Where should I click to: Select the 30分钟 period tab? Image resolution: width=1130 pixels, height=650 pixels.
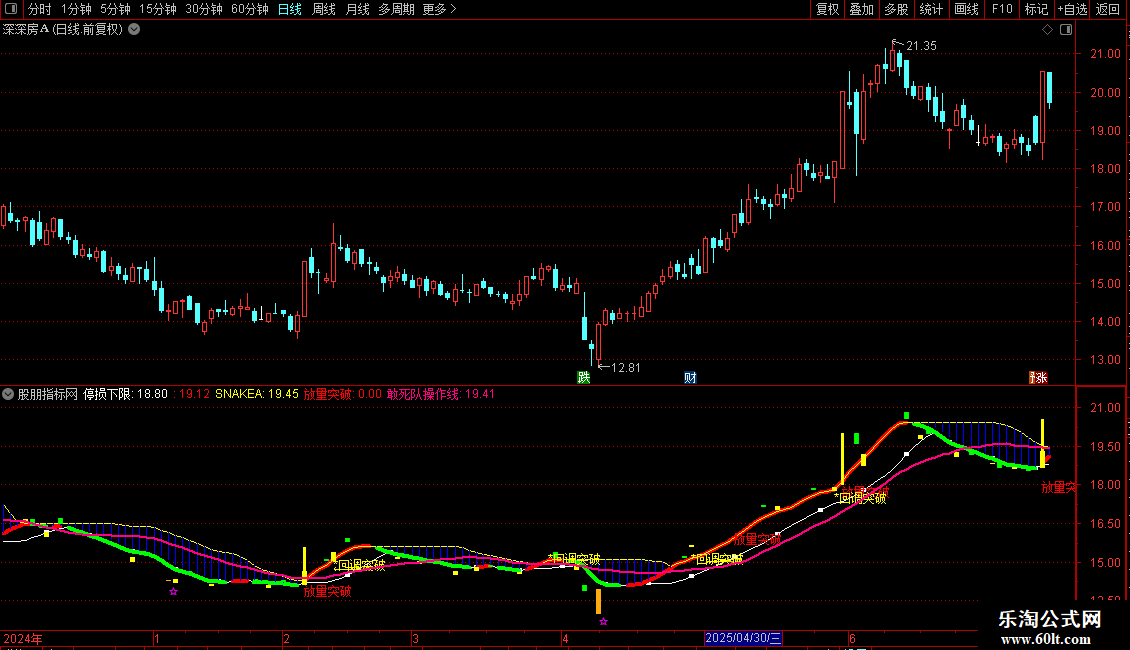click(204, 9)
